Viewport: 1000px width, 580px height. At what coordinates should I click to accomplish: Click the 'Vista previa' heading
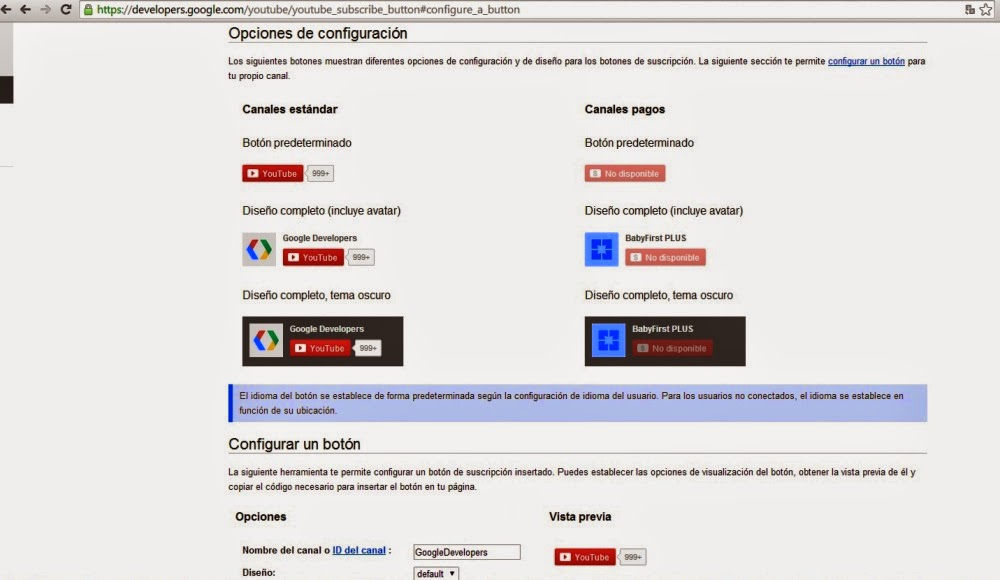580,517
